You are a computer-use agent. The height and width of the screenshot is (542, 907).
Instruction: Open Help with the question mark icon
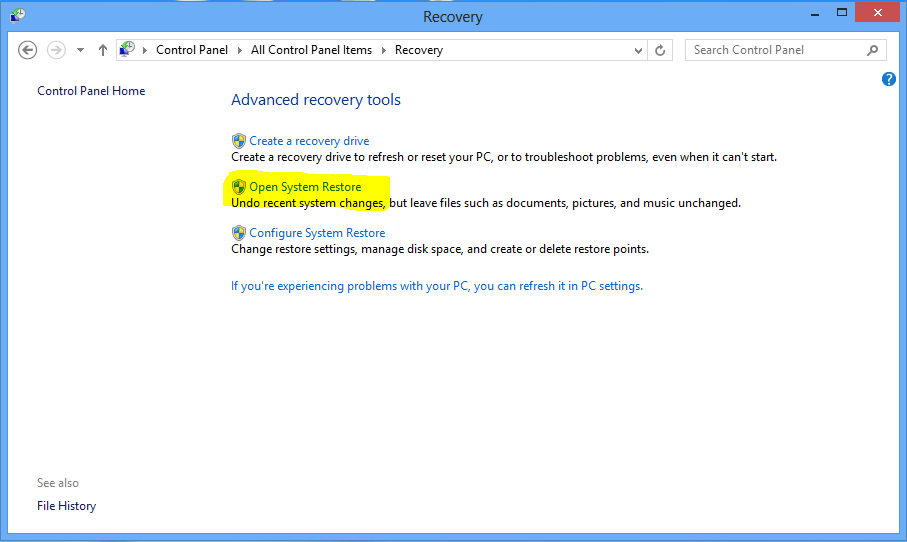(888, 79)
